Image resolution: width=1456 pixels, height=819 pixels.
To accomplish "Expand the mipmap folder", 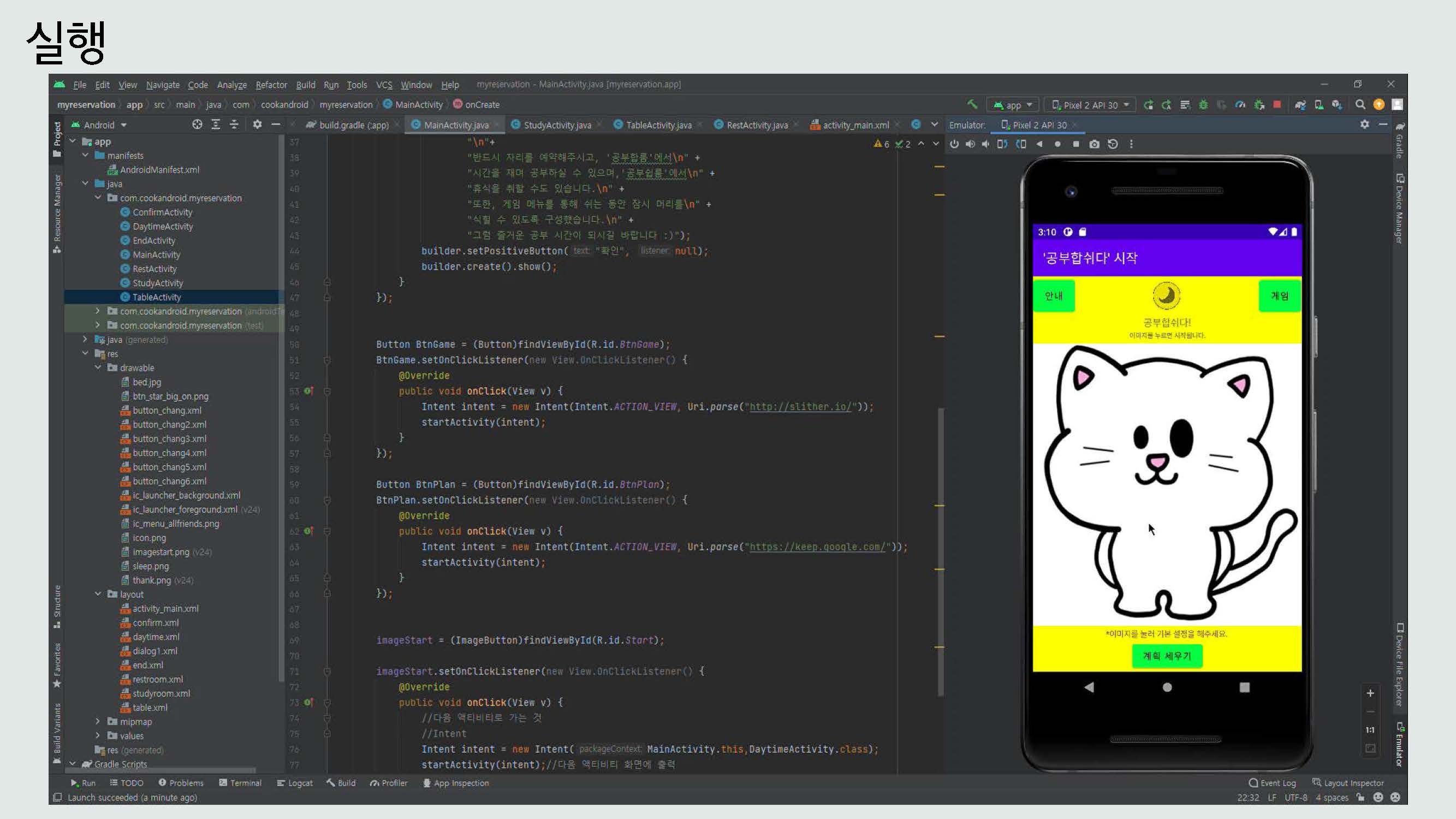I will (98, 721).
